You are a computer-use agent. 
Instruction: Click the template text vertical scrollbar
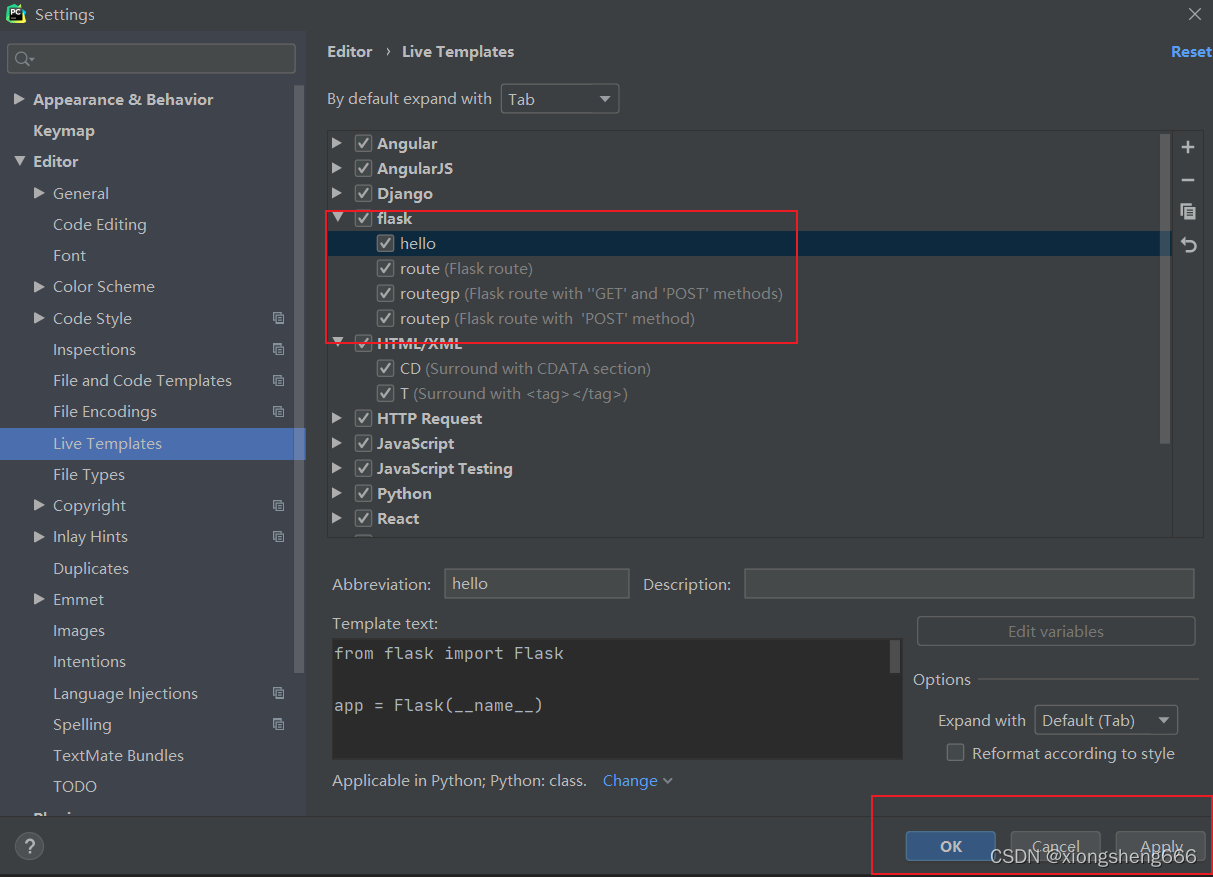tap(895, 656)
